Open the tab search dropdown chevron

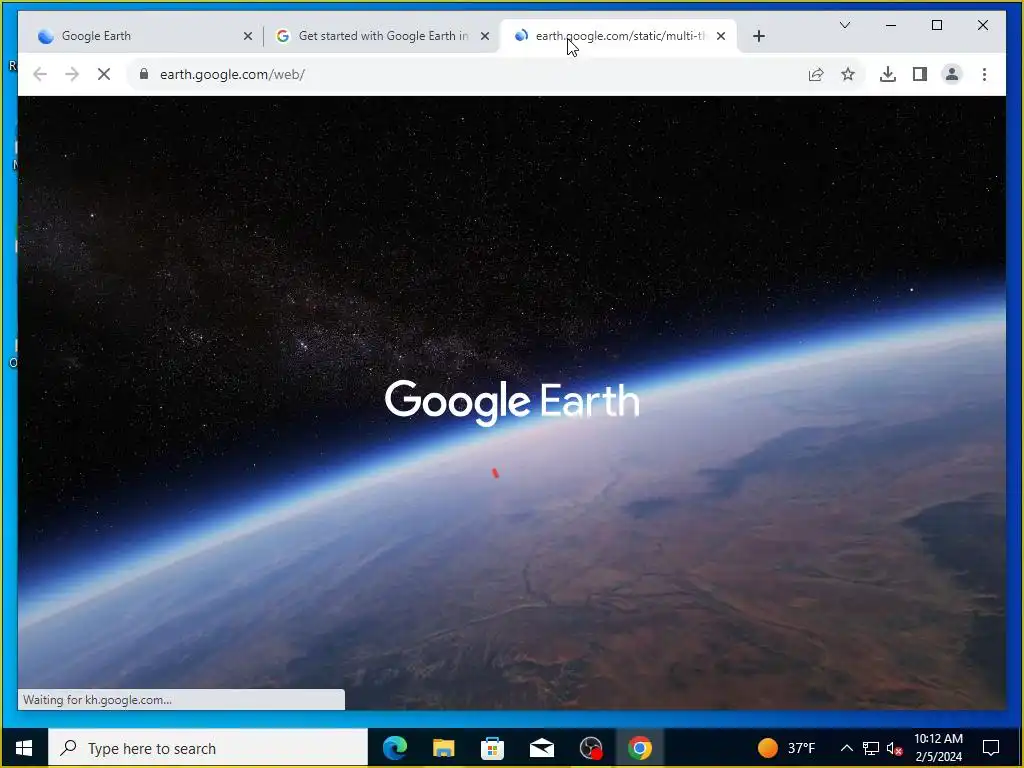coord(844,25)
